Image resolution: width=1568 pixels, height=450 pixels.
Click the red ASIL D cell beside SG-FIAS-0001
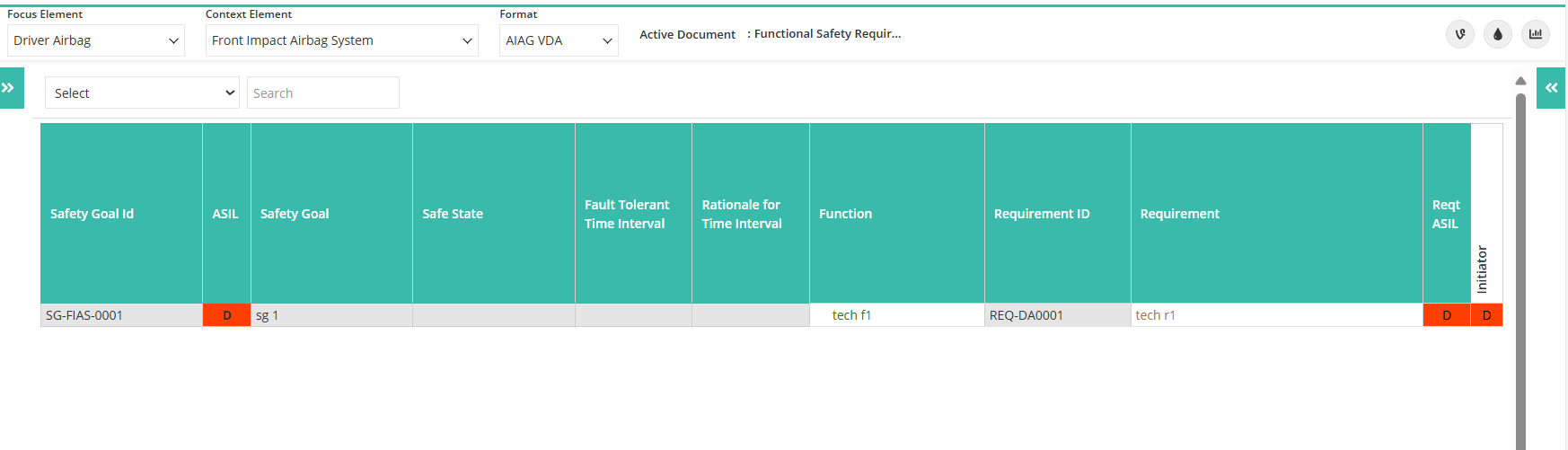coord(226,315)
